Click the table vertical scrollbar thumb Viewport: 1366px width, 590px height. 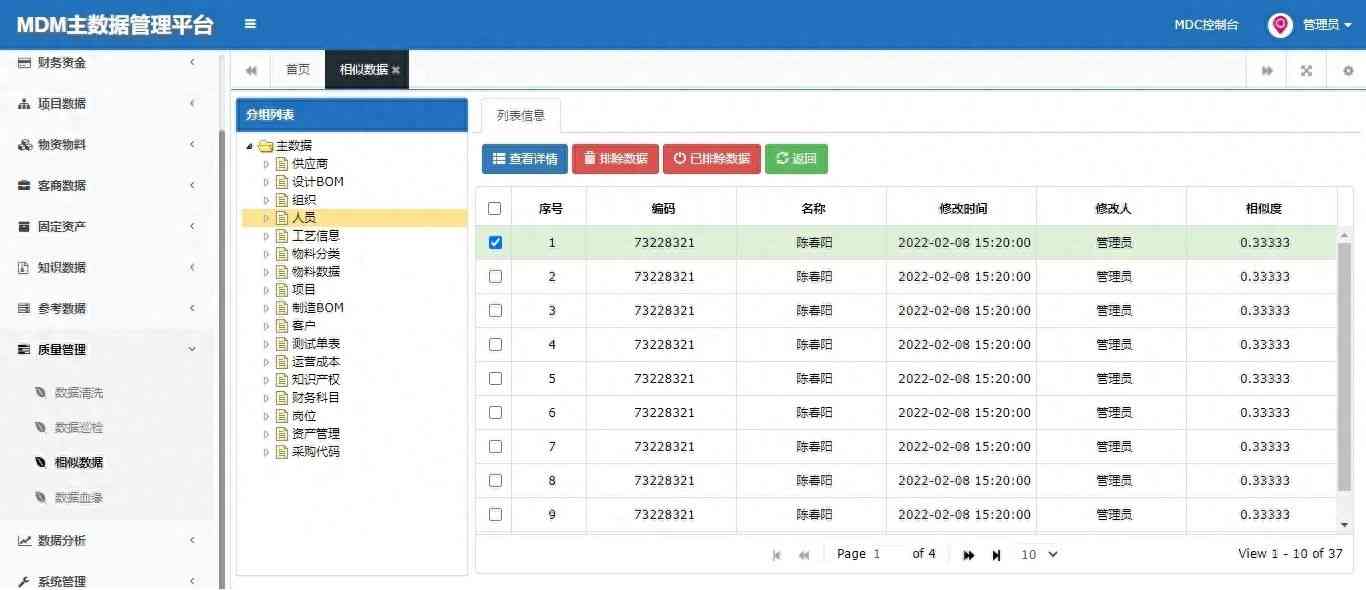1344,367
